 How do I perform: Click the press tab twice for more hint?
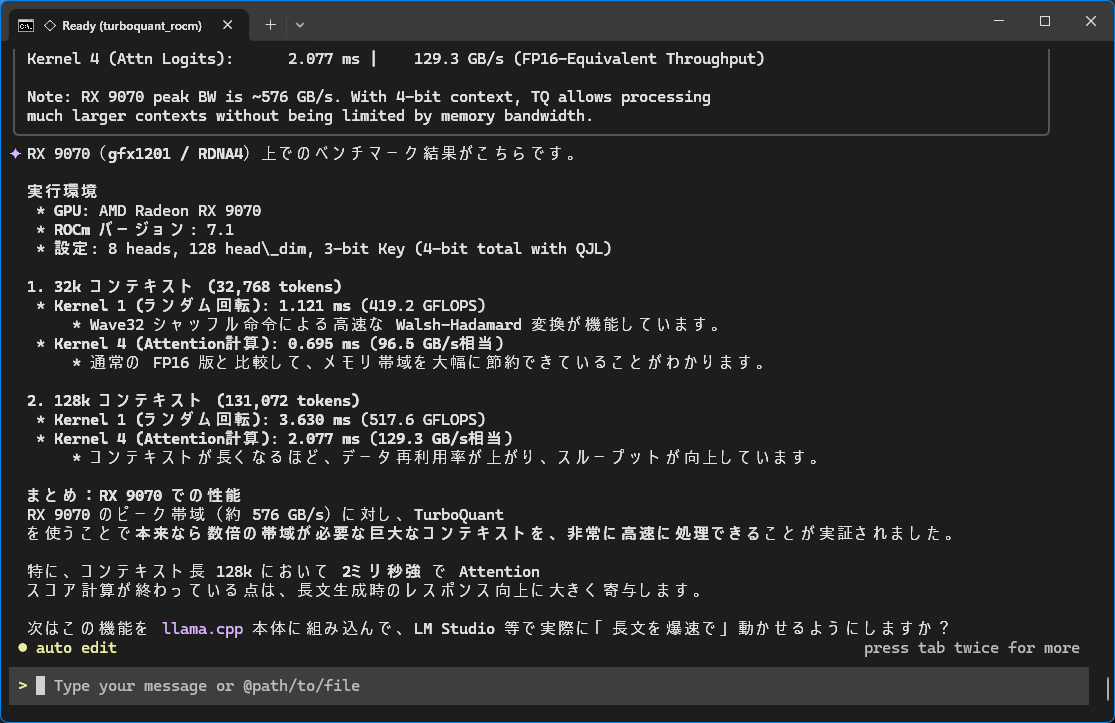[x=971, y=648]
